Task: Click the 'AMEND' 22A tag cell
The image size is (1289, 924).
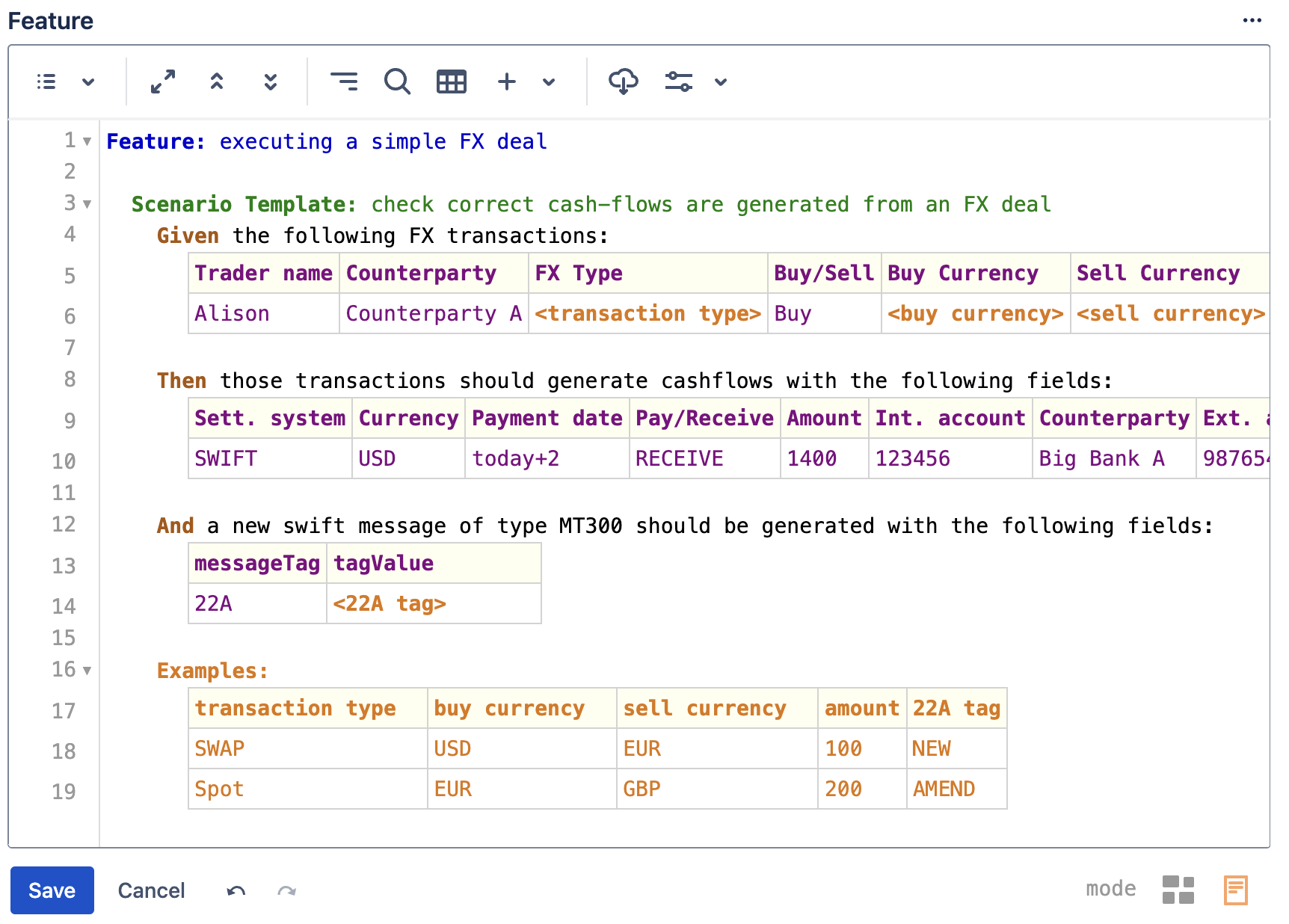Action: click(957, 789)
